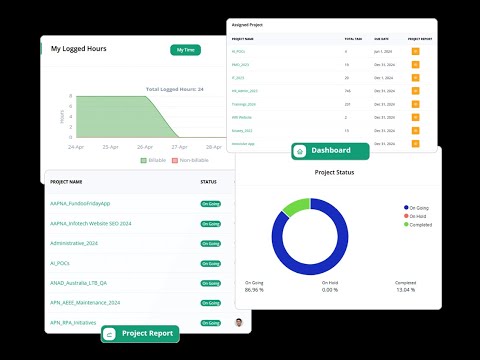Viewport: 480px width, 360px height.
Task: Click PROJECT NAME header in project report list
Action: click(66, 182)
